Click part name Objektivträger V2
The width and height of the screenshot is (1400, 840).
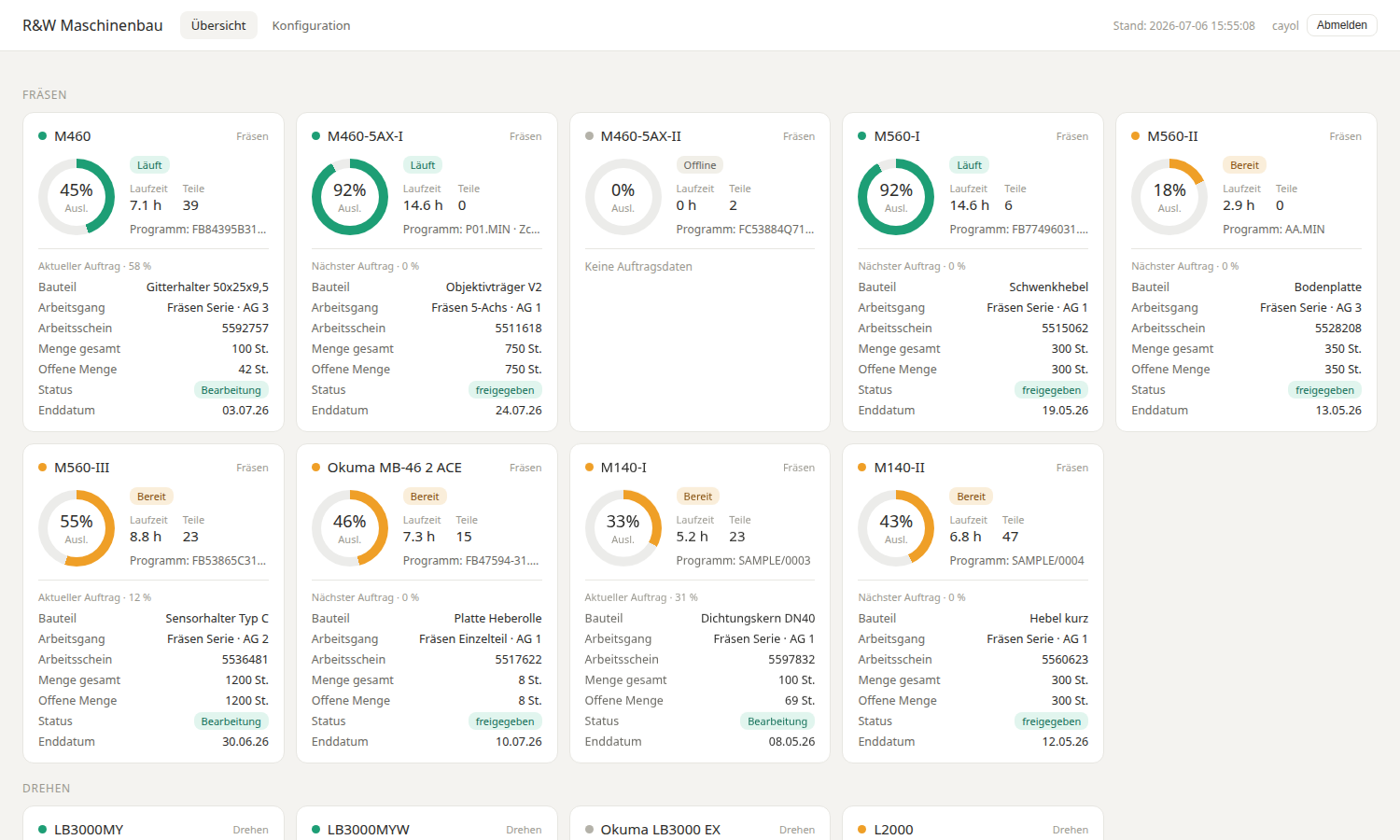(x=494, y=287)
